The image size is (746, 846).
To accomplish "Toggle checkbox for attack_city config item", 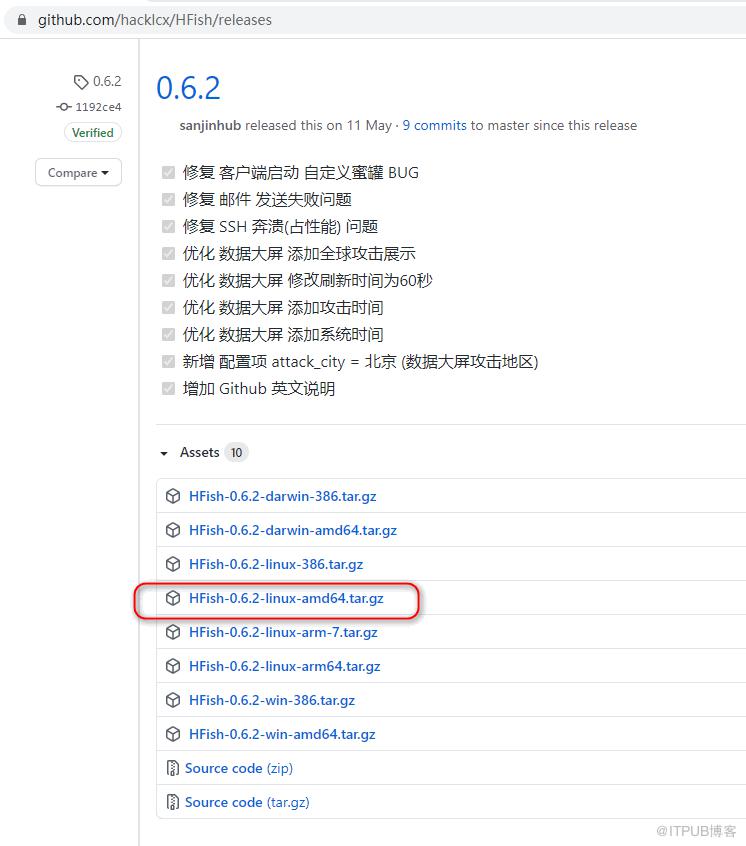I will coord(168,361).
